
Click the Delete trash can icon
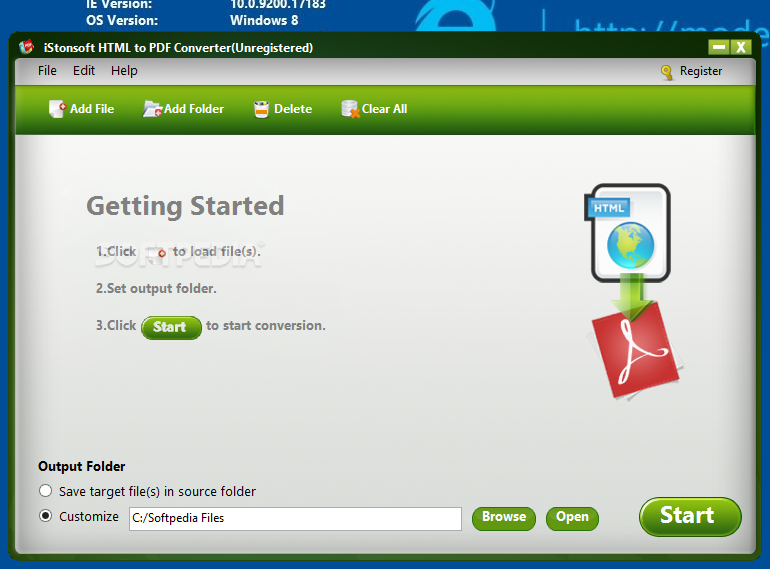click(x=261, y=109)
